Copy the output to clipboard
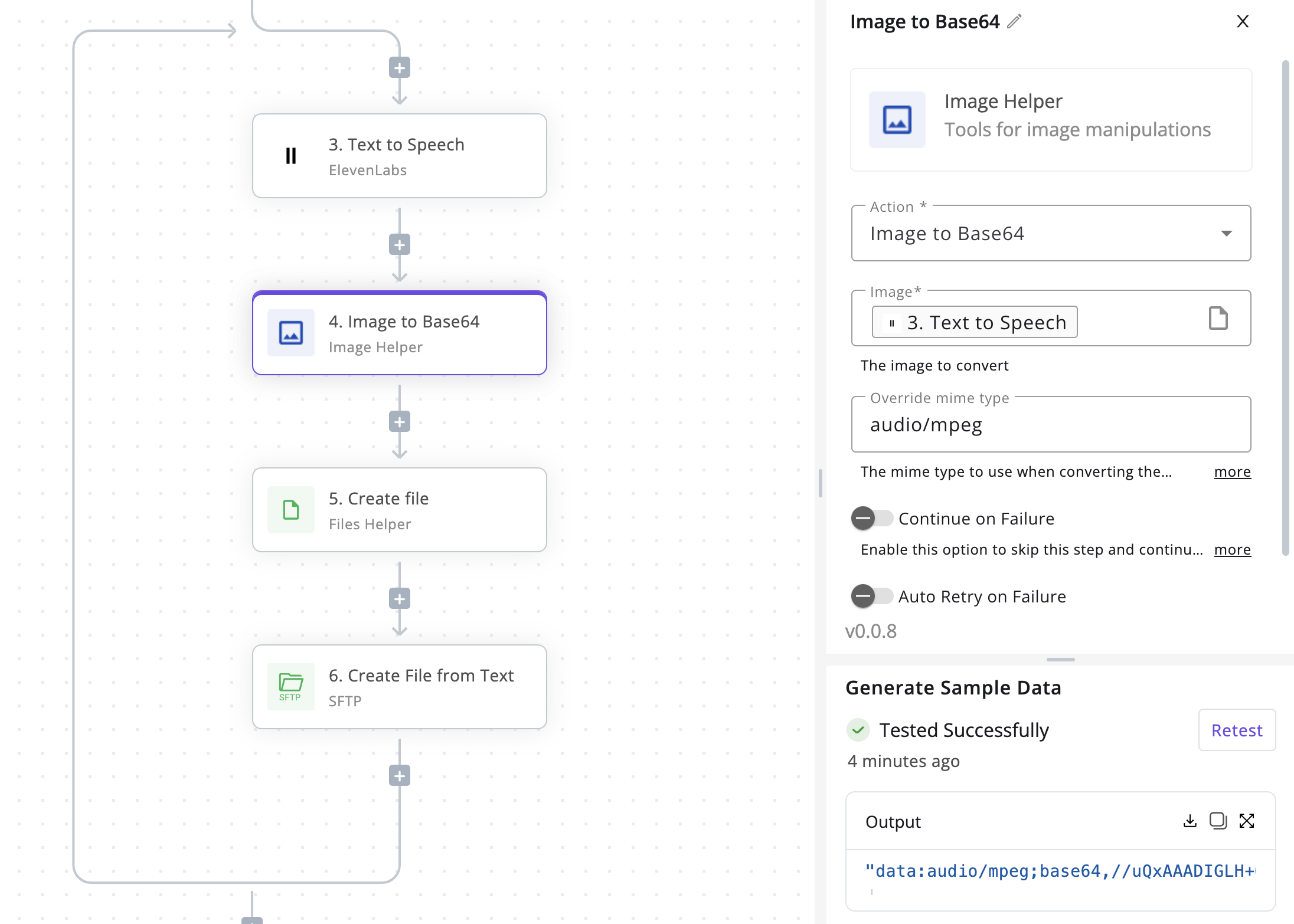Screen dimensions: 1294x924 click(1218, 821)
